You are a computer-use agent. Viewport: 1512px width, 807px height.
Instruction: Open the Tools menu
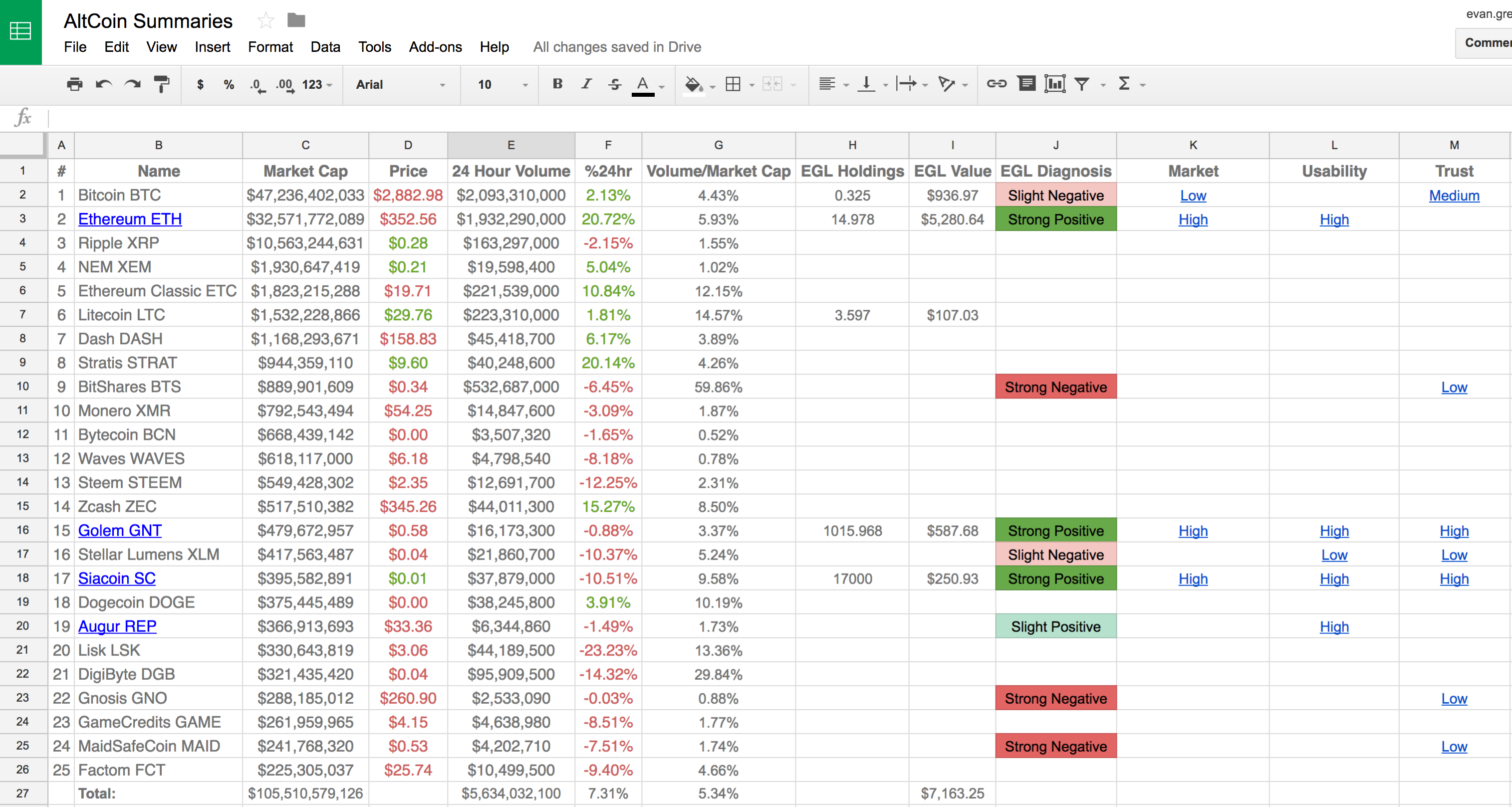click(374, 47)
